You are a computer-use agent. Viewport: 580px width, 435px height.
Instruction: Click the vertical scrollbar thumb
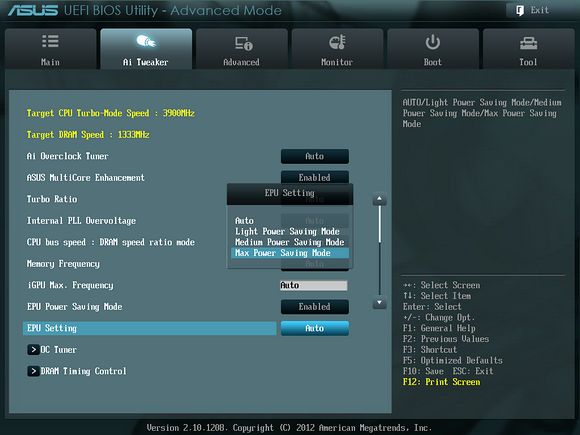tap(380, 224)
